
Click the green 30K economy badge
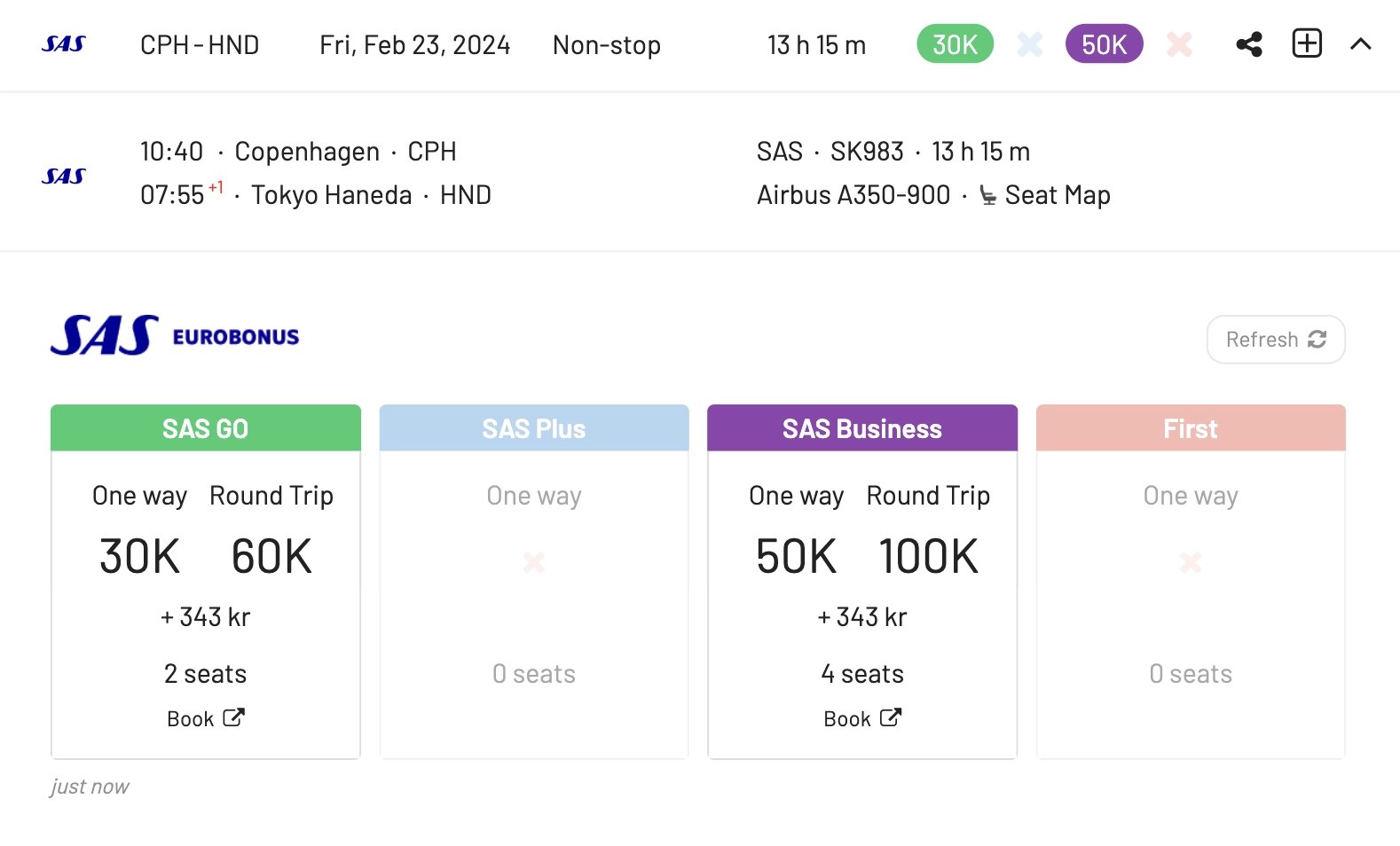click(955, 44)
